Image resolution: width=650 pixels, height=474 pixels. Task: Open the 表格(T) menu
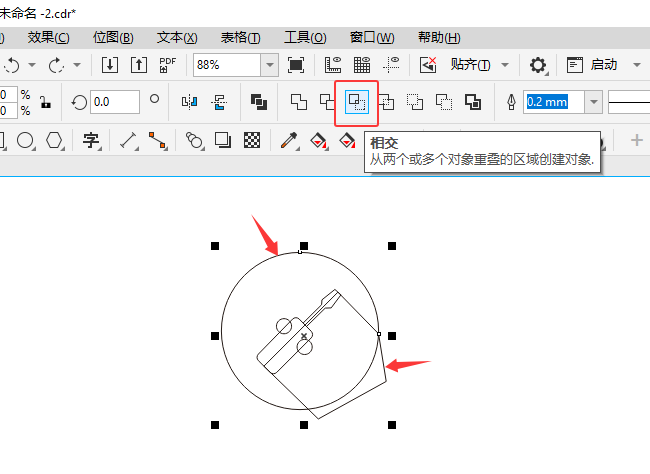click(240, 38)
